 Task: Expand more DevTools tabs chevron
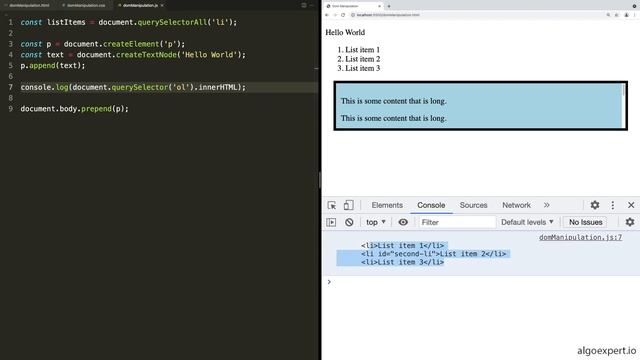pyautogui.click(x=547, y=205)
